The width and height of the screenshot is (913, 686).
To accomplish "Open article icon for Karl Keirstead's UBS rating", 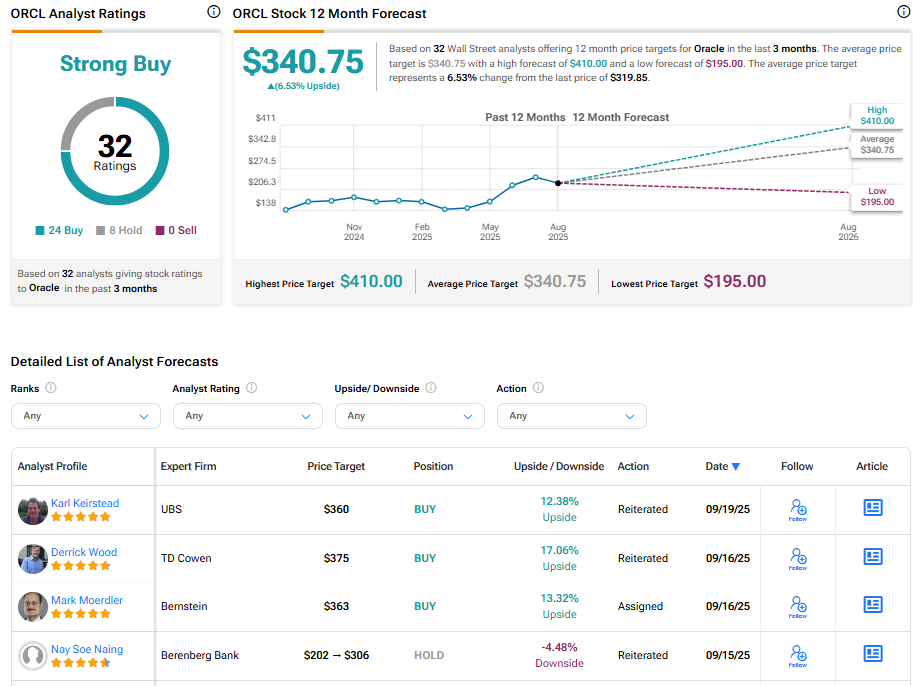I will tap(873, 508).
